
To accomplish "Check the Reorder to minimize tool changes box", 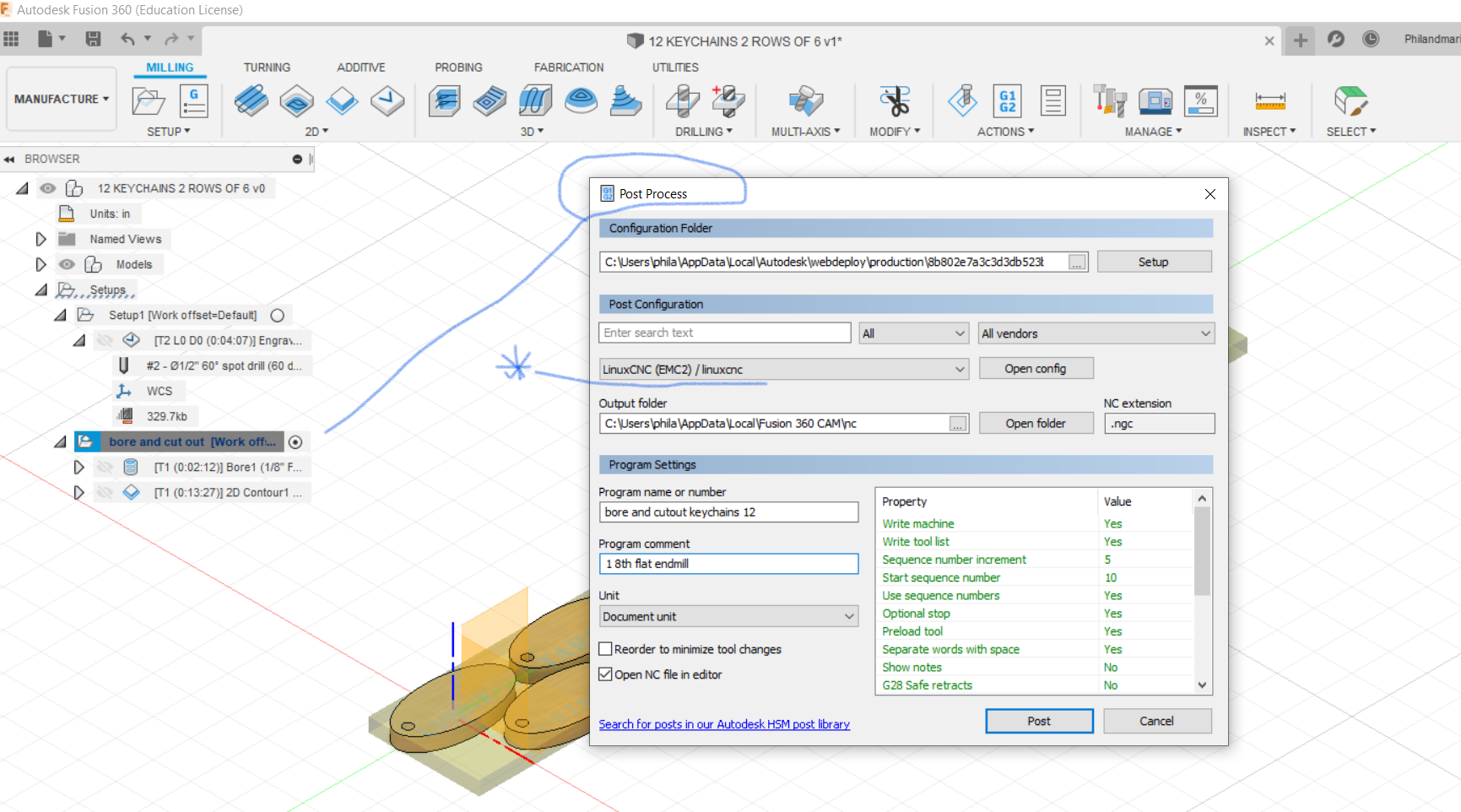I will 605,648.
